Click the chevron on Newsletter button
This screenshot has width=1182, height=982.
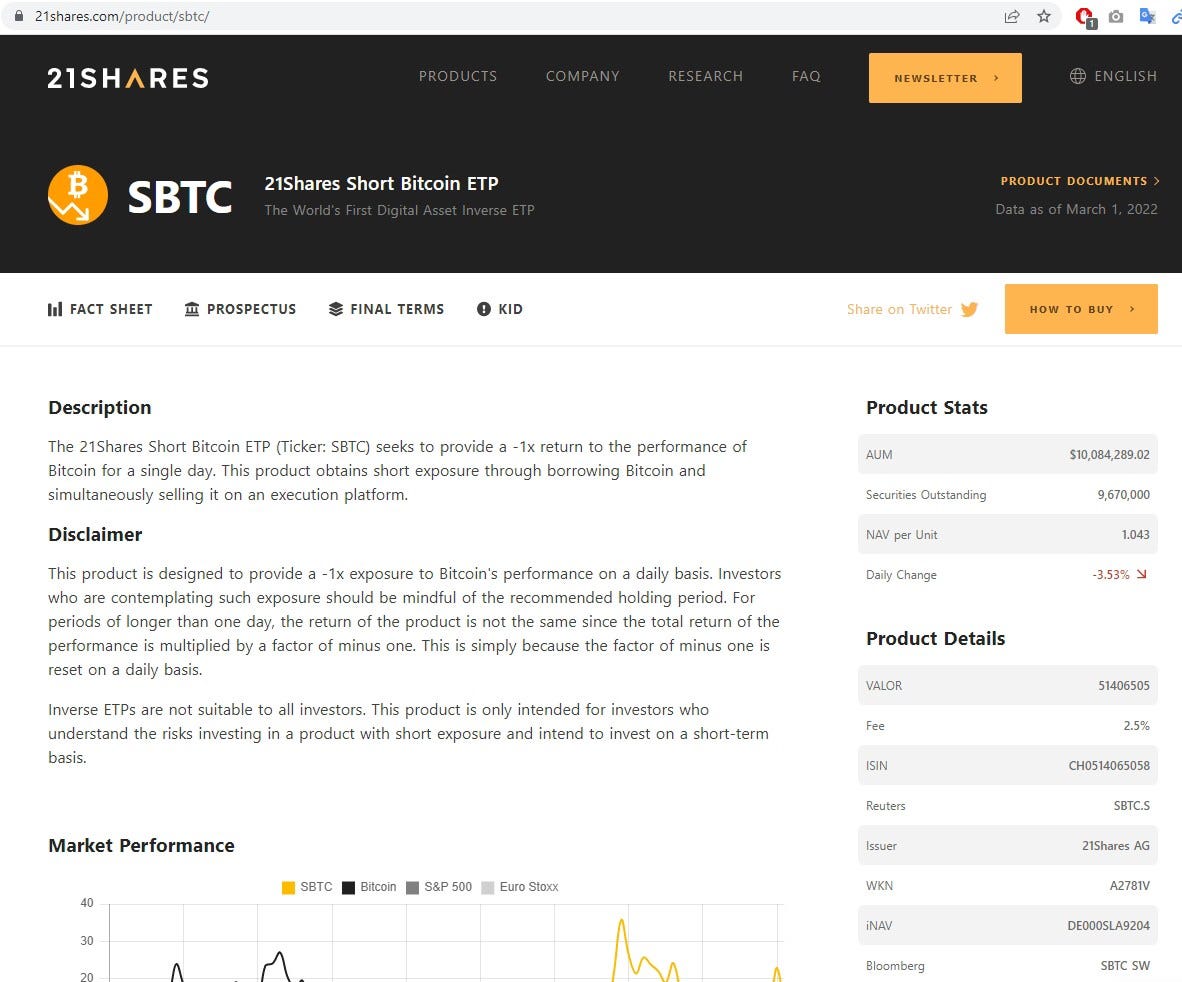pyautogui.click(x=996, y=78)
